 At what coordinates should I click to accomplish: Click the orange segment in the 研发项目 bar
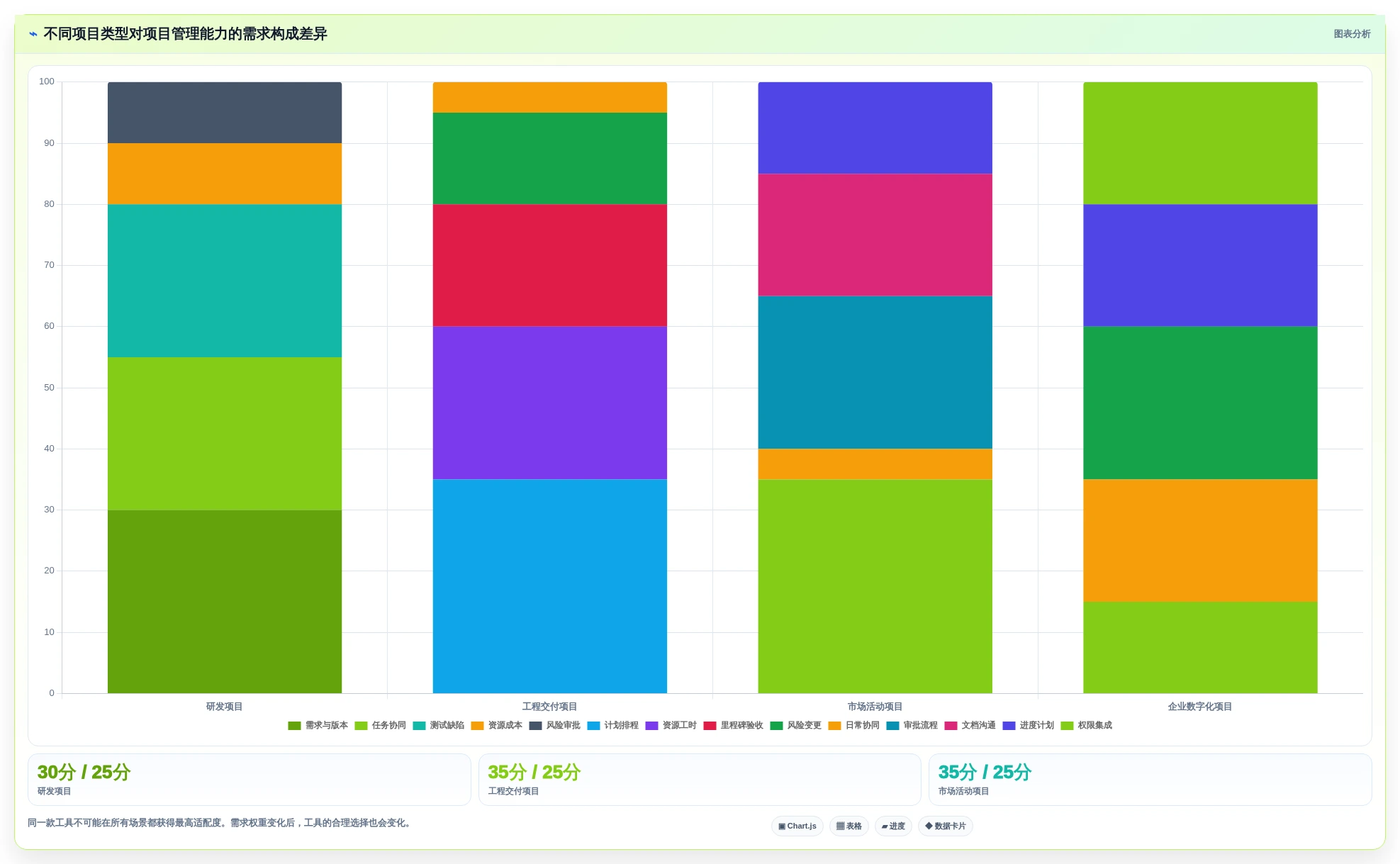(225, 174)
